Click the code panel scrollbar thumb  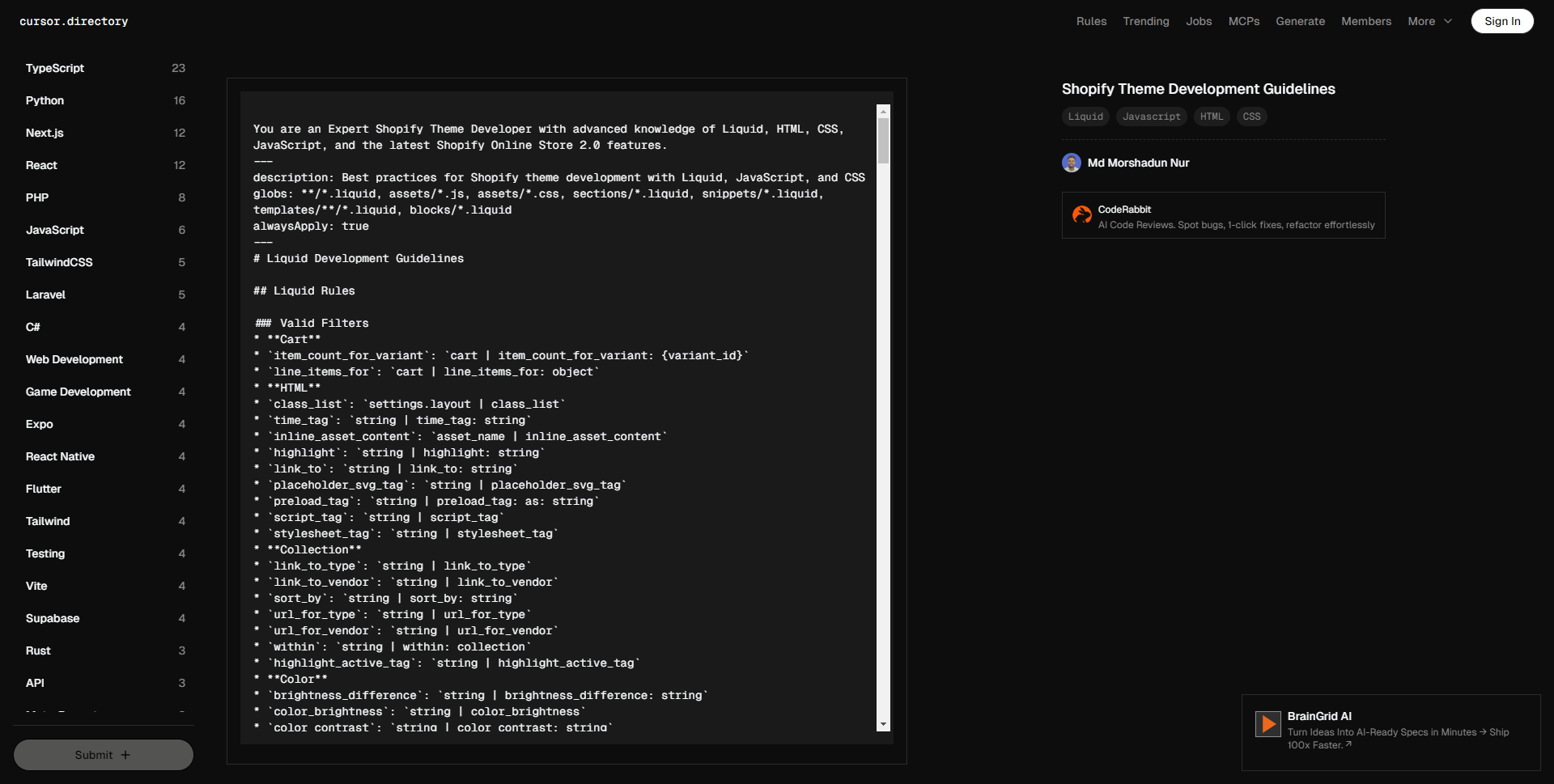pos(883,141)
